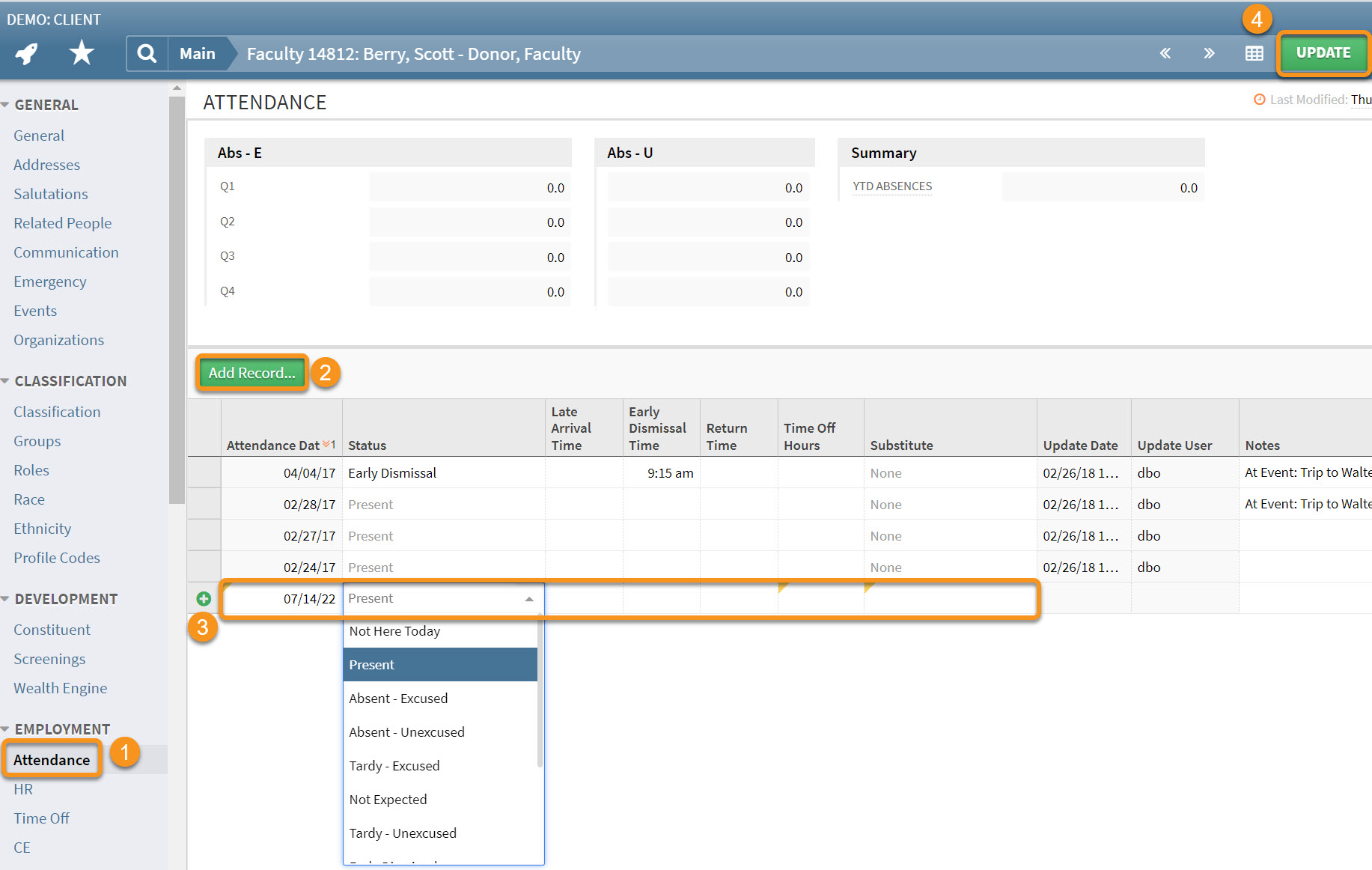Collapse the CLASSIFICATION sidebar section
Image resolution: width=1372 pixels, height=870 pixels.
click(x=6, y=381)
